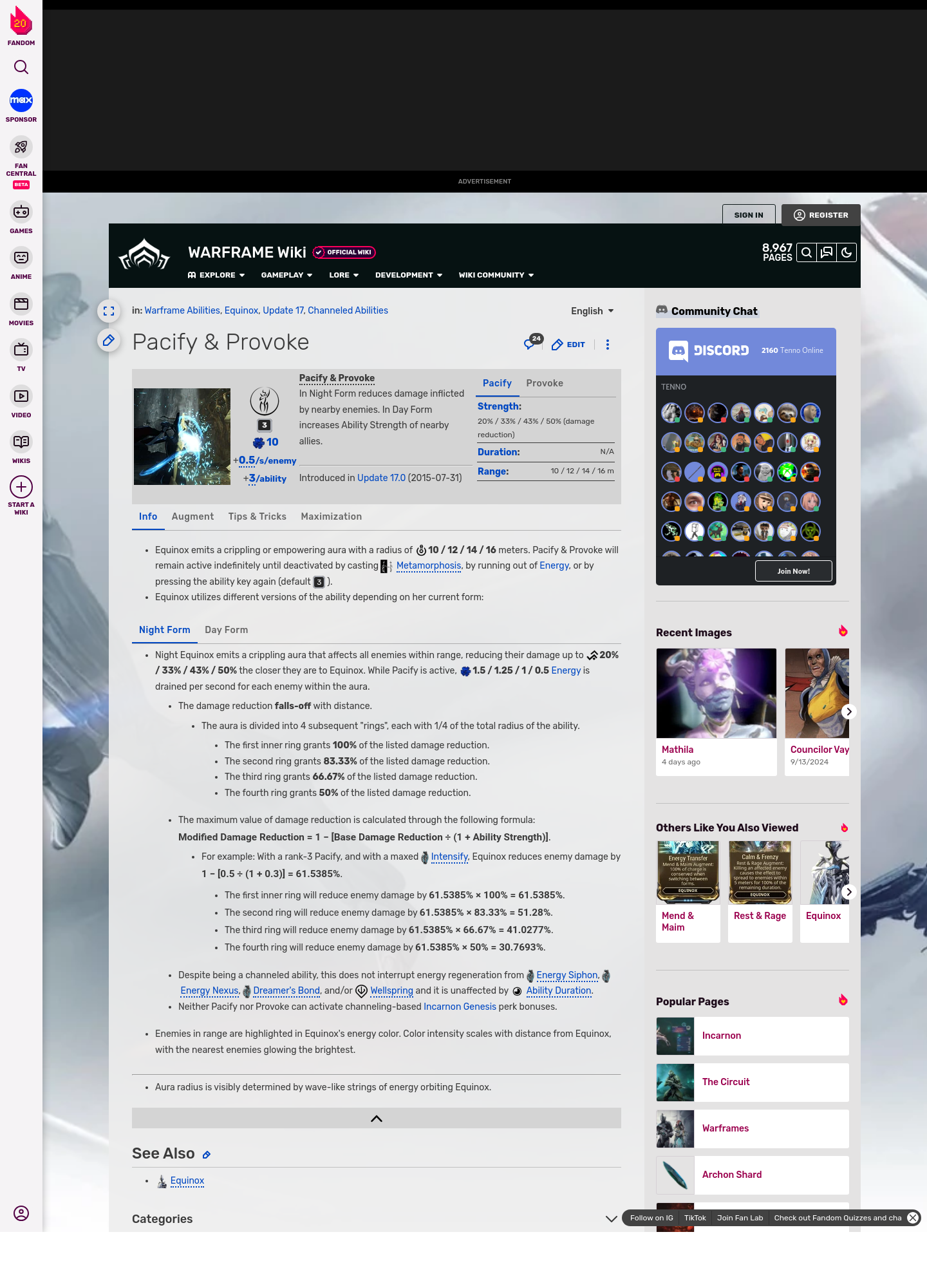Viewport: 927px width, 1288px height.
Task: Open the English language selector
Action: tap(592, 311)
